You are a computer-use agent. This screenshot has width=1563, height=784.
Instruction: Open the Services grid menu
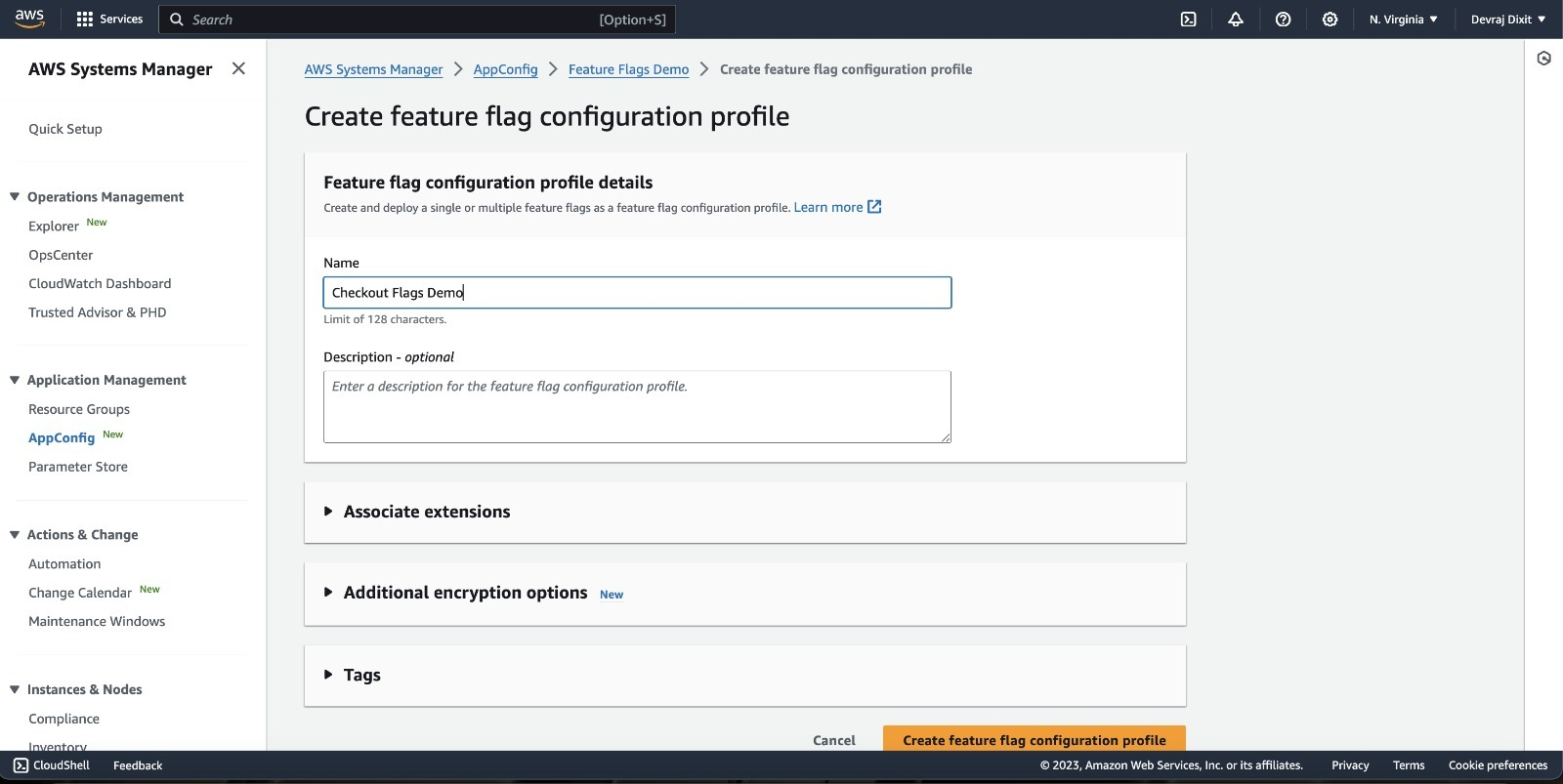[109, 19]
